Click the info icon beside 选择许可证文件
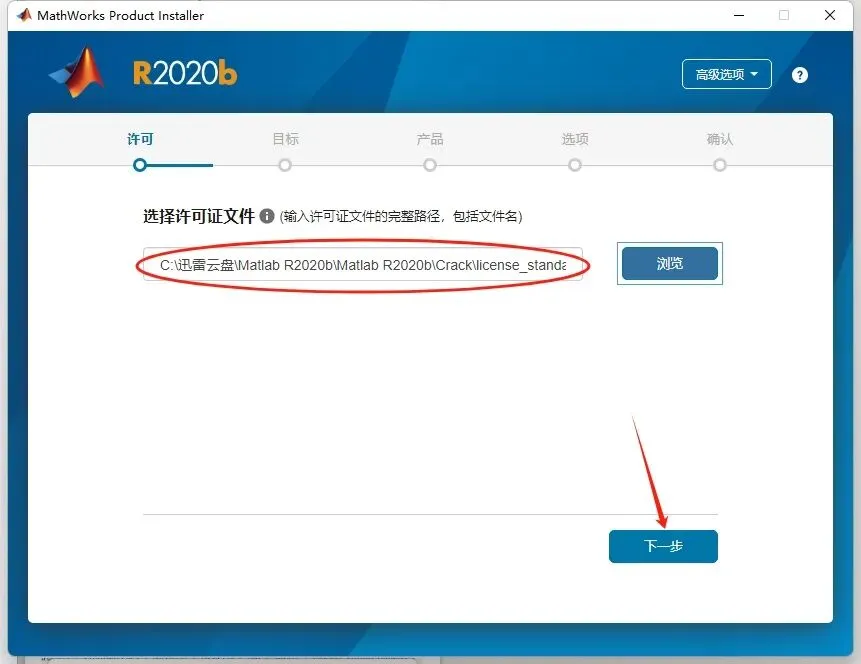 267,216
